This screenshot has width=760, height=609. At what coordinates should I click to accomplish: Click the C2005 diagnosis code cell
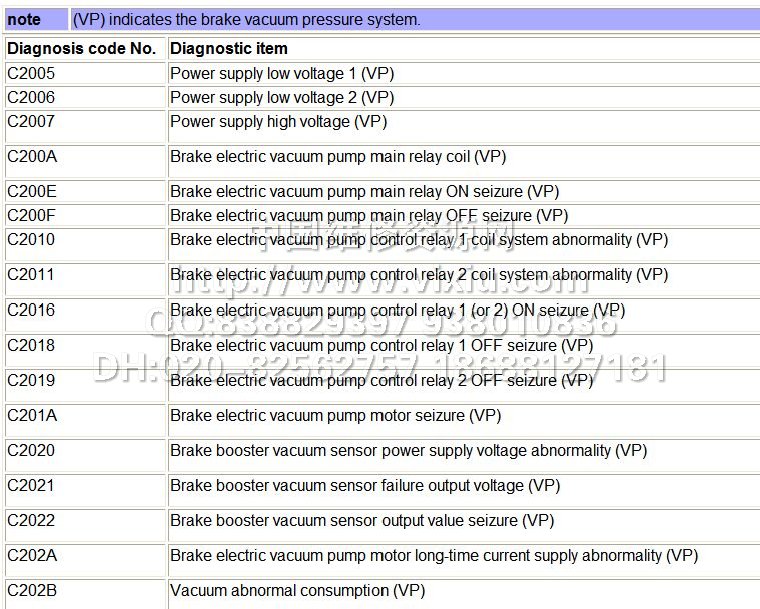tap(31, 73)
